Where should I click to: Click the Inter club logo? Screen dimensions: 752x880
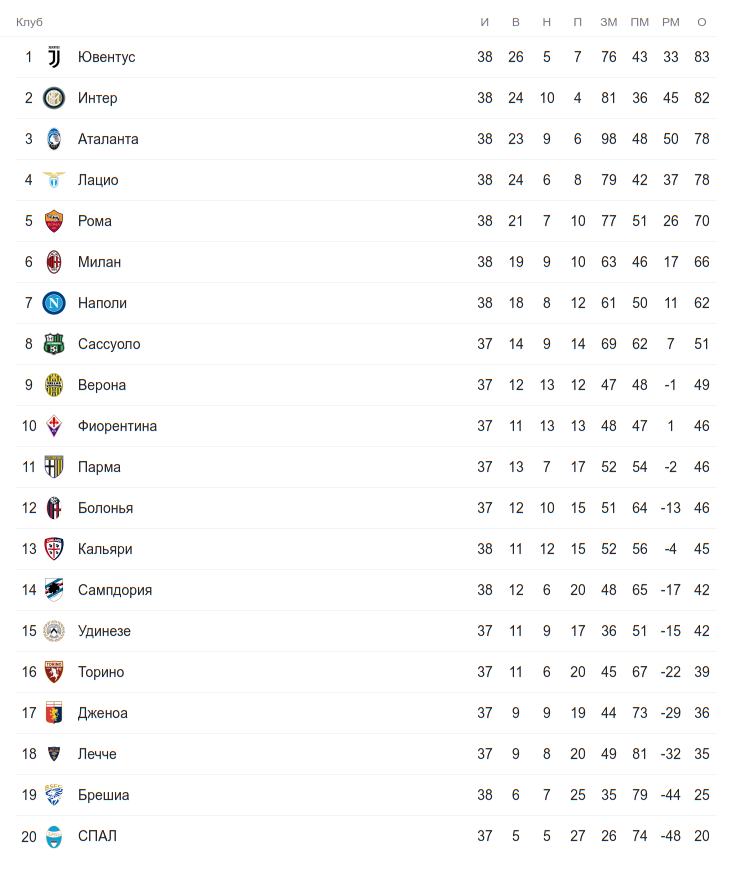pos(54,98)
